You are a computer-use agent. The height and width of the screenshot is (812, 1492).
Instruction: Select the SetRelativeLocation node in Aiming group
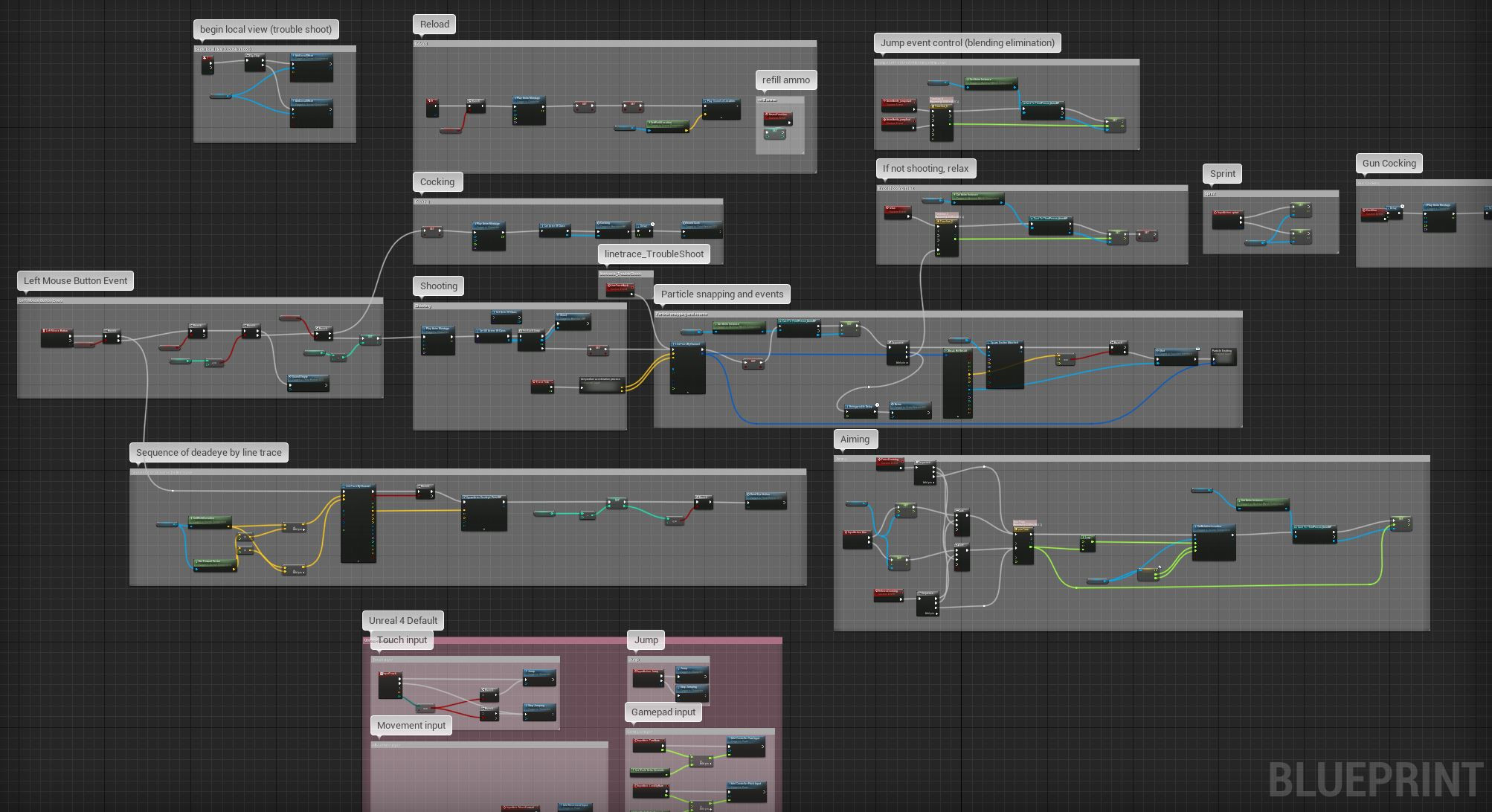(1215, 542)
